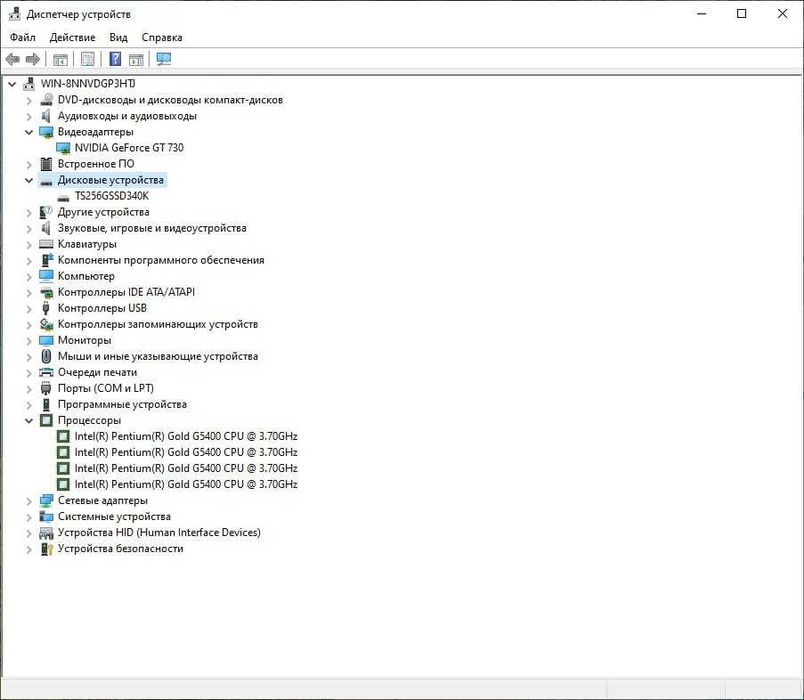Select the TS256GSSD340K disk entry
804x700 pixels.
(112, 196)
